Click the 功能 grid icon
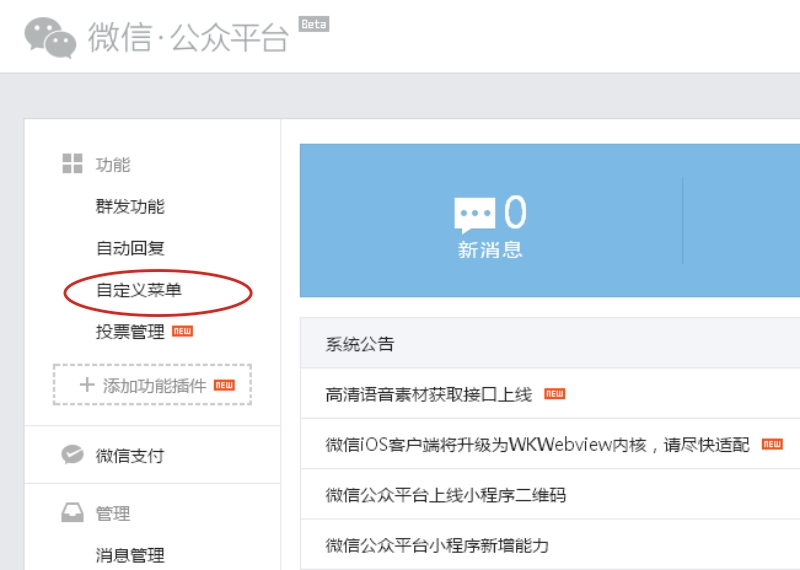The width and height of the screenshot is (800, 570). click(x=72, y=164)
